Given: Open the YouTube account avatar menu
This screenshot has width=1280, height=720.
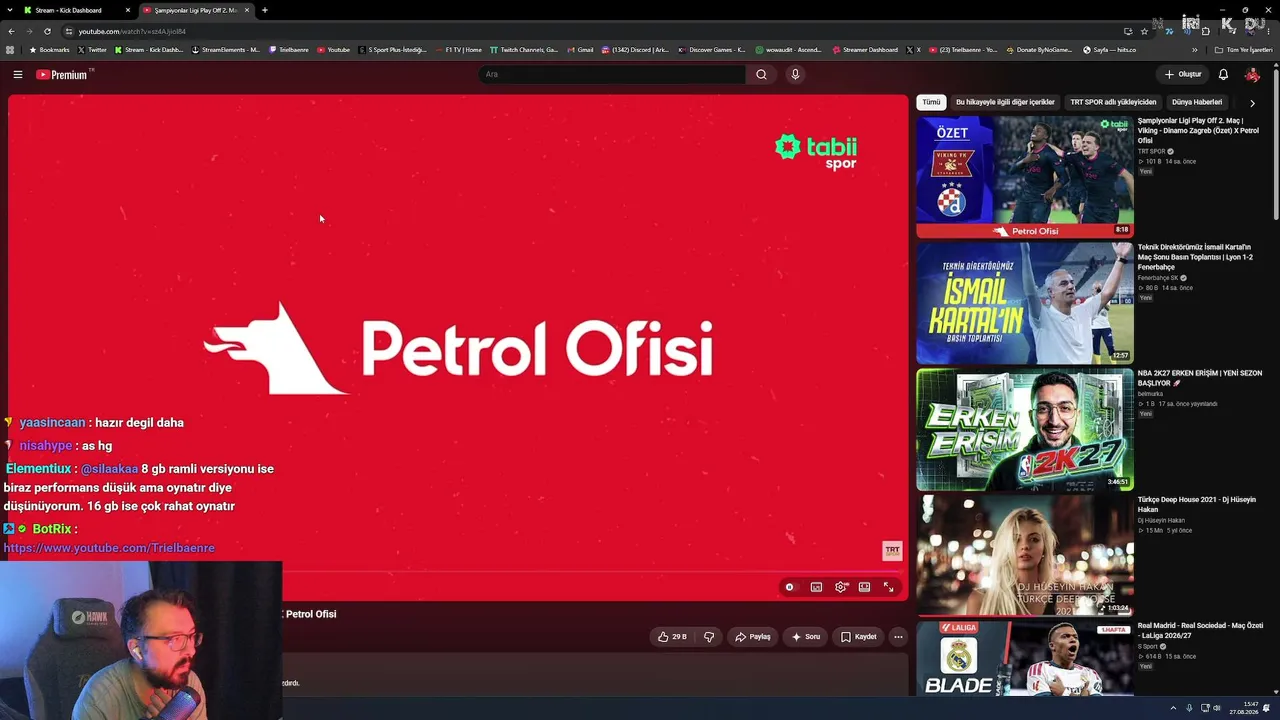Looking at the screenshot, I should click(1252, 74).
